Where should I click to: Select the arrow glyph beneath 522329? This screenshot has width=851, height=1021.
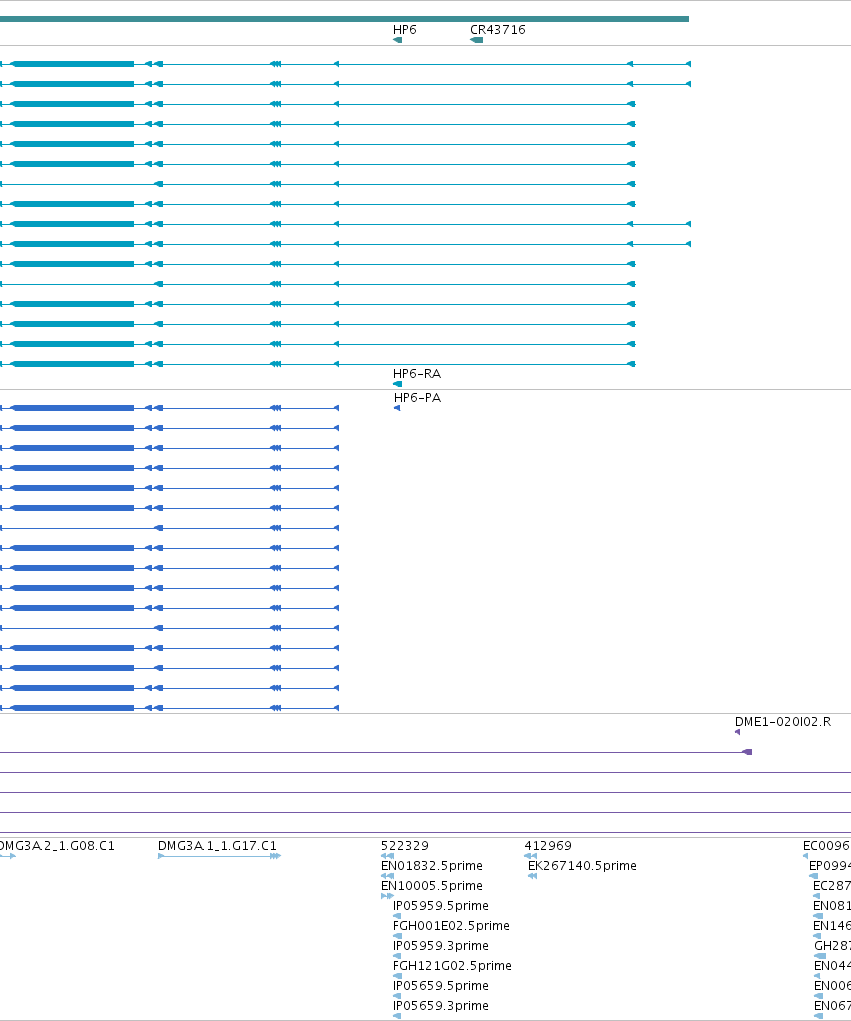pos(387,856)
